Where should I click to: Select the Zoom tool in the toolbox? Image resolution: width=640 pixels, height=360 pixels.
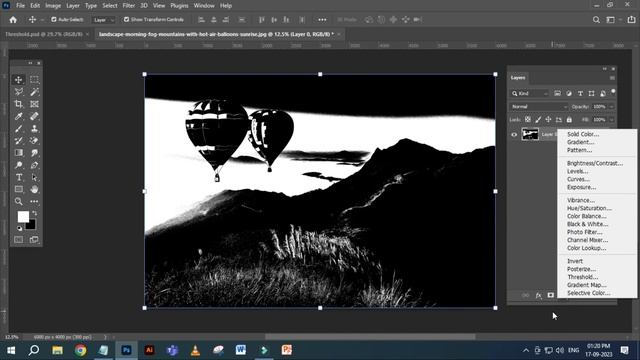pyautogui.click(x=18, y=202)
